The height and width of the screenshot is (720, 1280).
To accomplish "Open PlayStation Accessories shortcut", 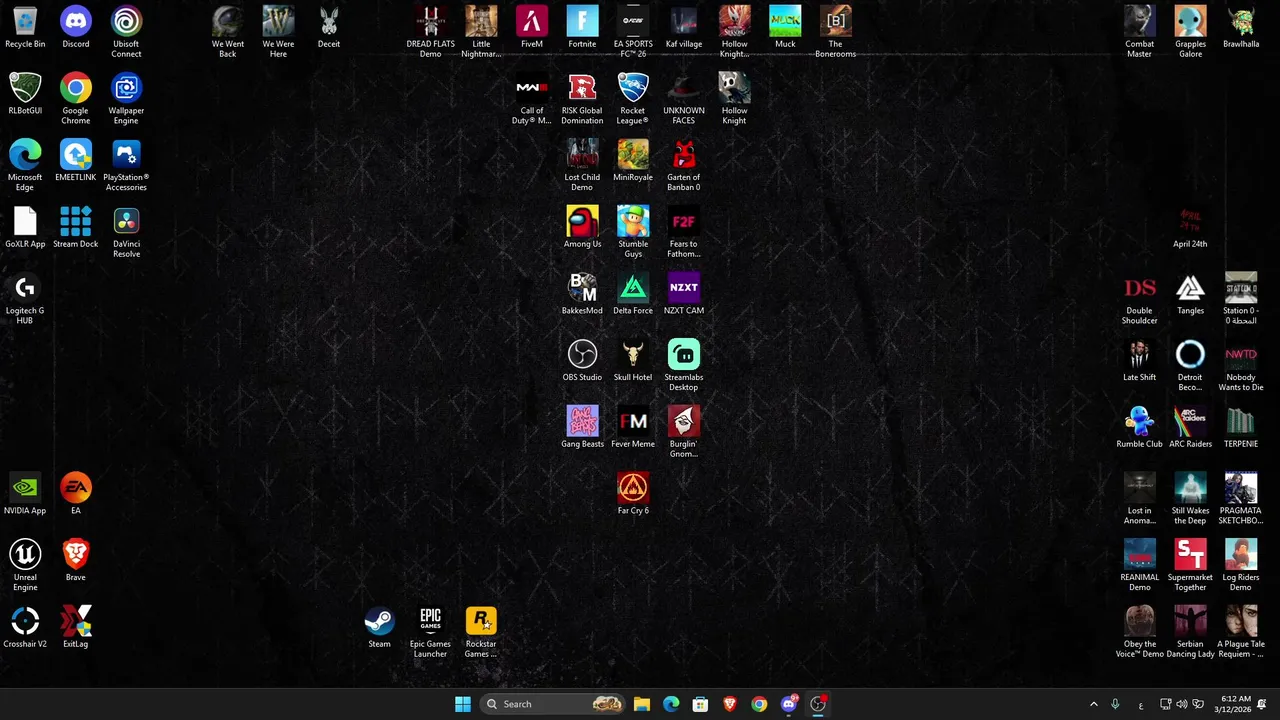I will coord(126,165).
